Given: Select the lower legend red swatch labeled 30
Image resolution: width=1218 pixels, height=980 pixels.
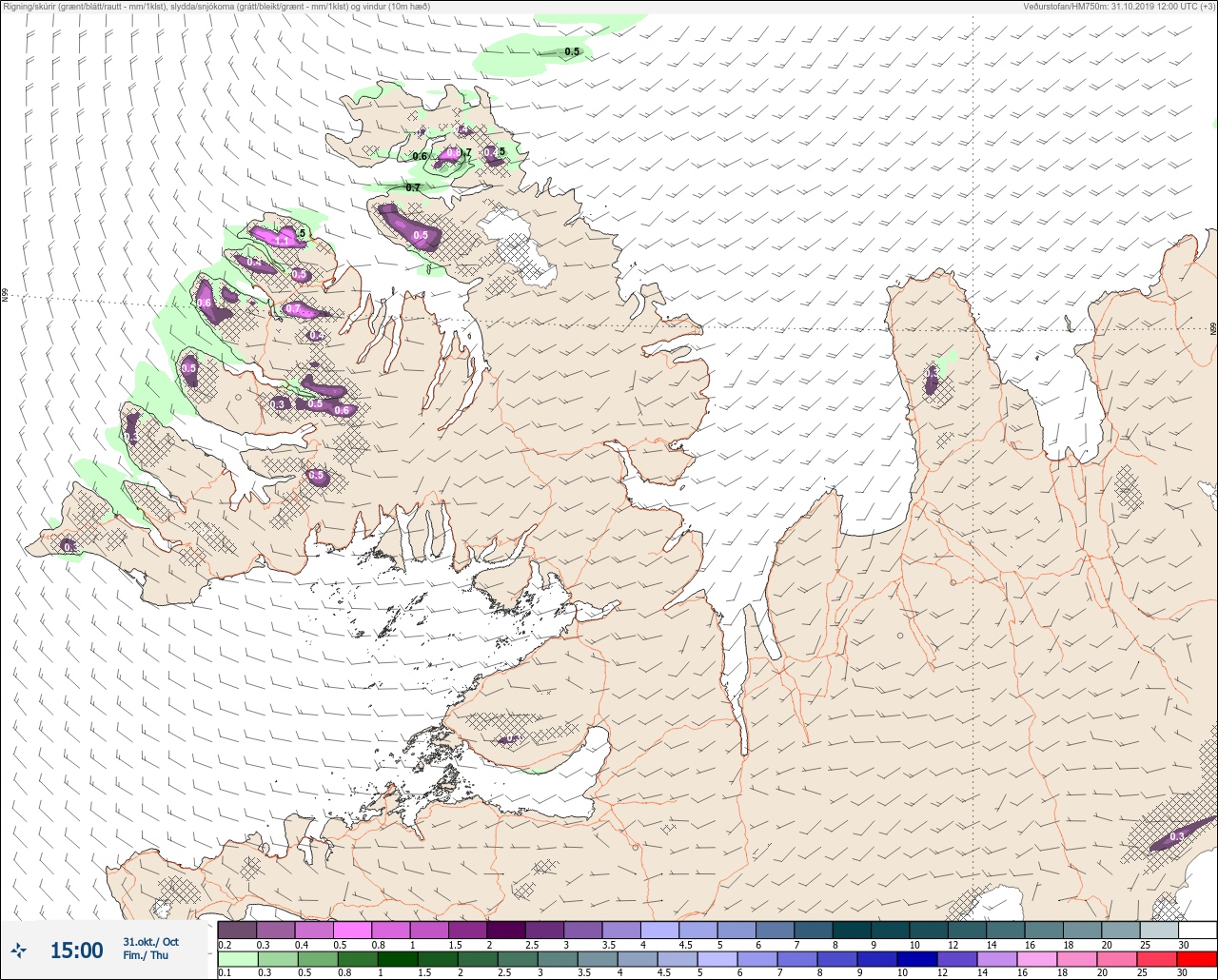Looking at the screenshot, I should (x=1197, y=959).
